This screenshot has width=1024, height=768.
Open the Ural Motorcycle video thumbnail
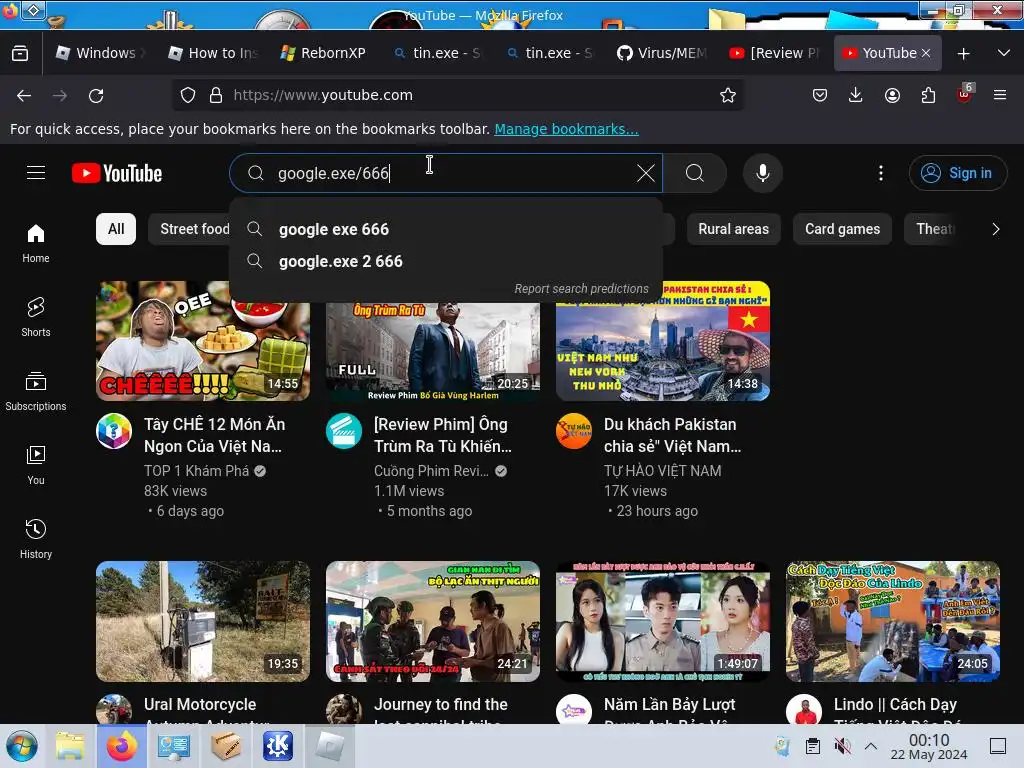point(203,621)
